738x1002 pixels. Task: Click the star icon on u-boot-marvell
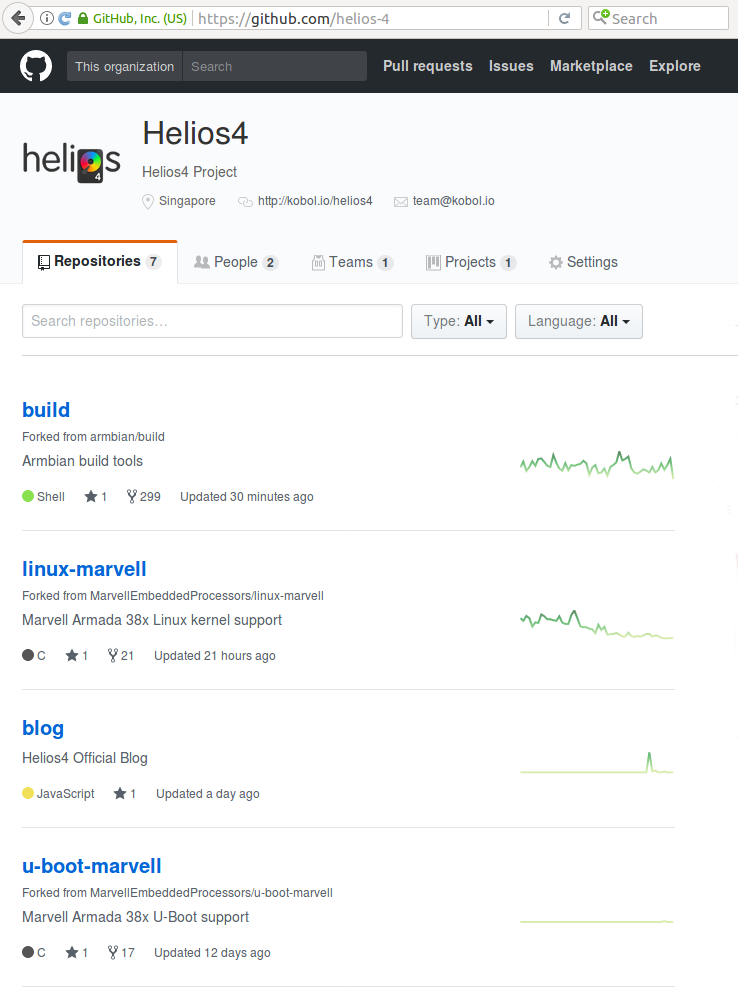click(72, 952)
